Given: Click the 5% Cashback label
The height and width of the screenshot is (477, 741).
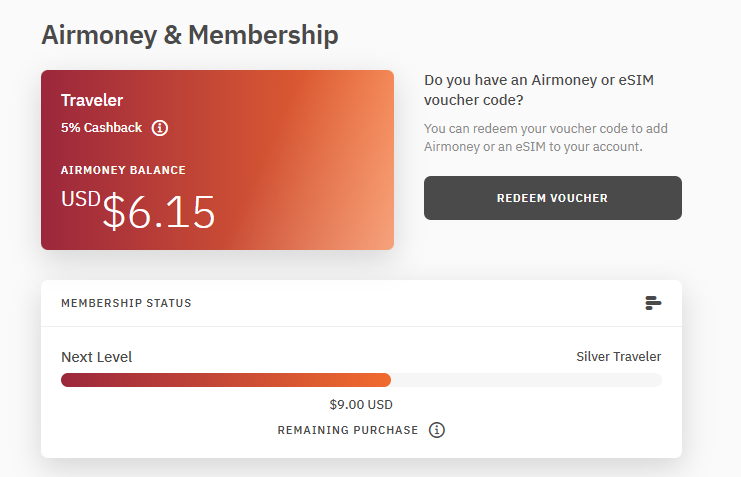Looking at the screenshot, I should coord(101,128).
